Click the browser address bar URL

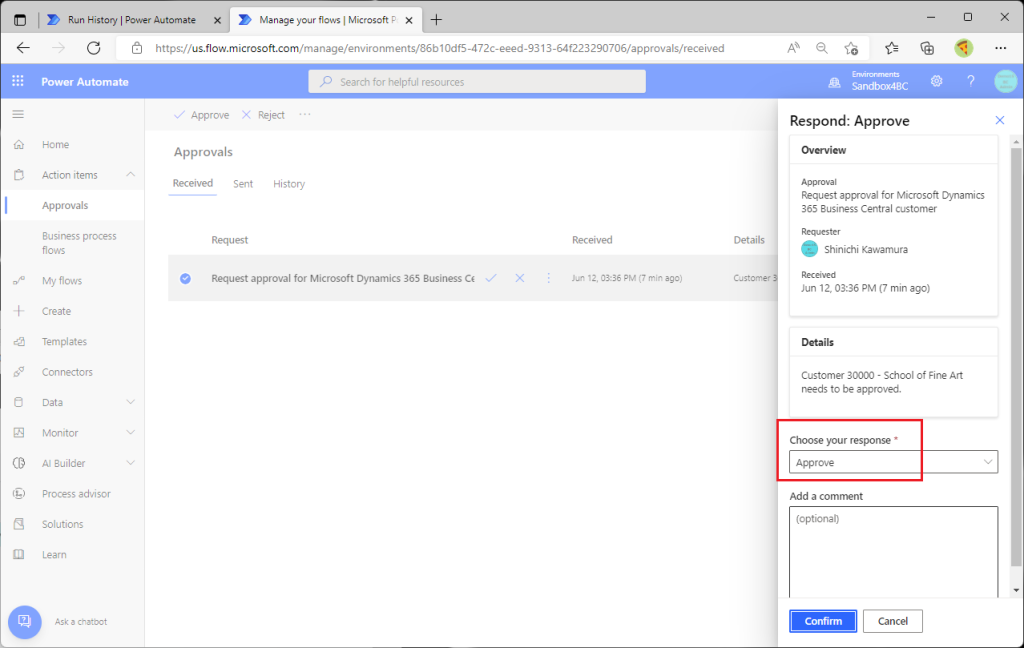(440, 48)
